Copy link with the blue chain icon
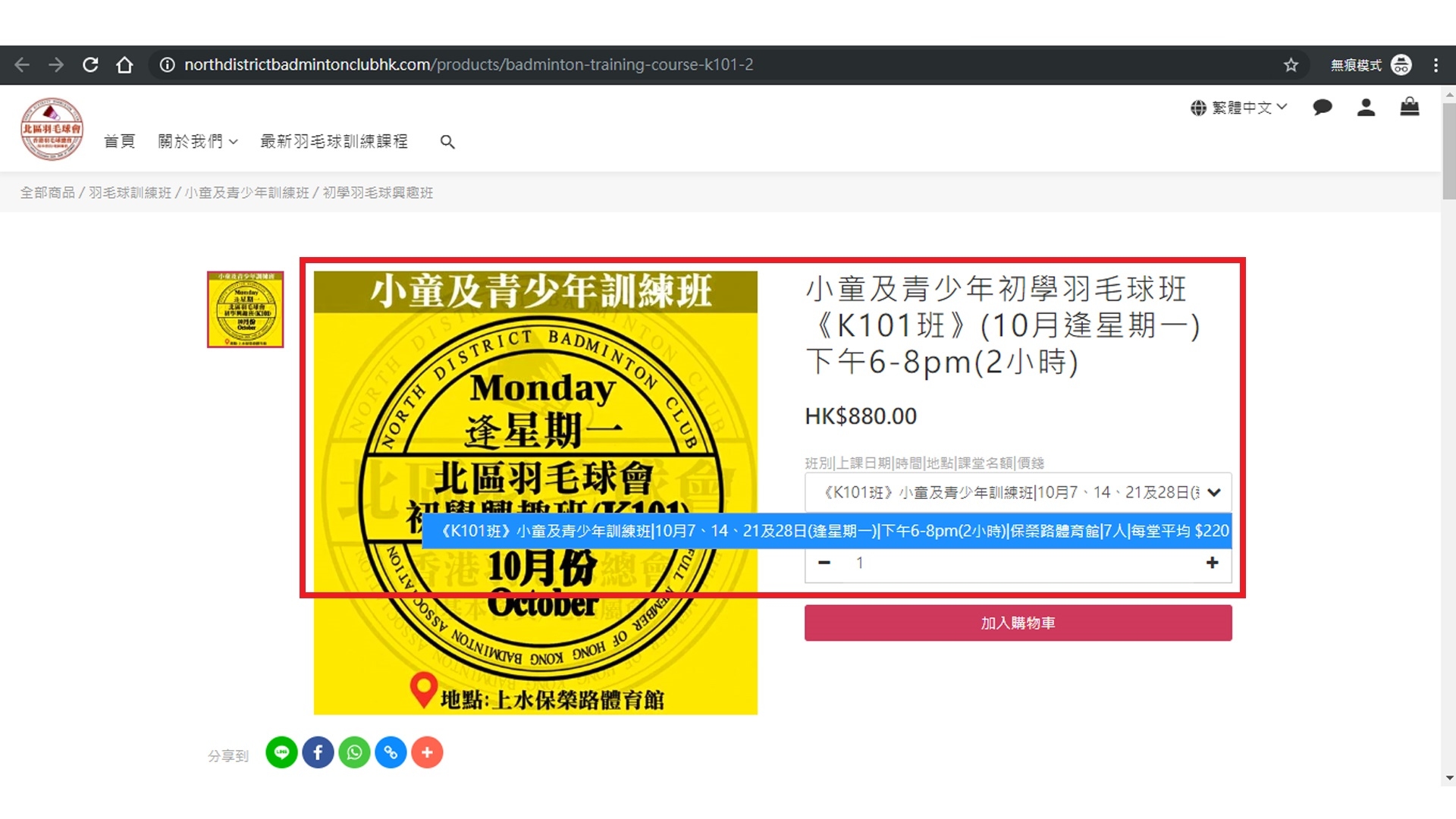 [391, 752]
